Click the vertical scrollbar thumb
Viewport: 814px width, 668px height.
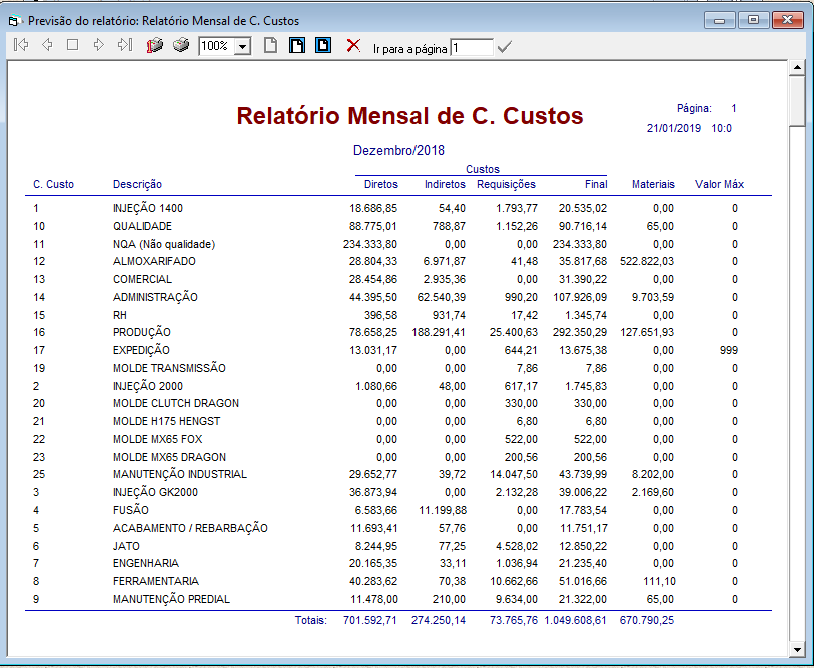[797, 100]
